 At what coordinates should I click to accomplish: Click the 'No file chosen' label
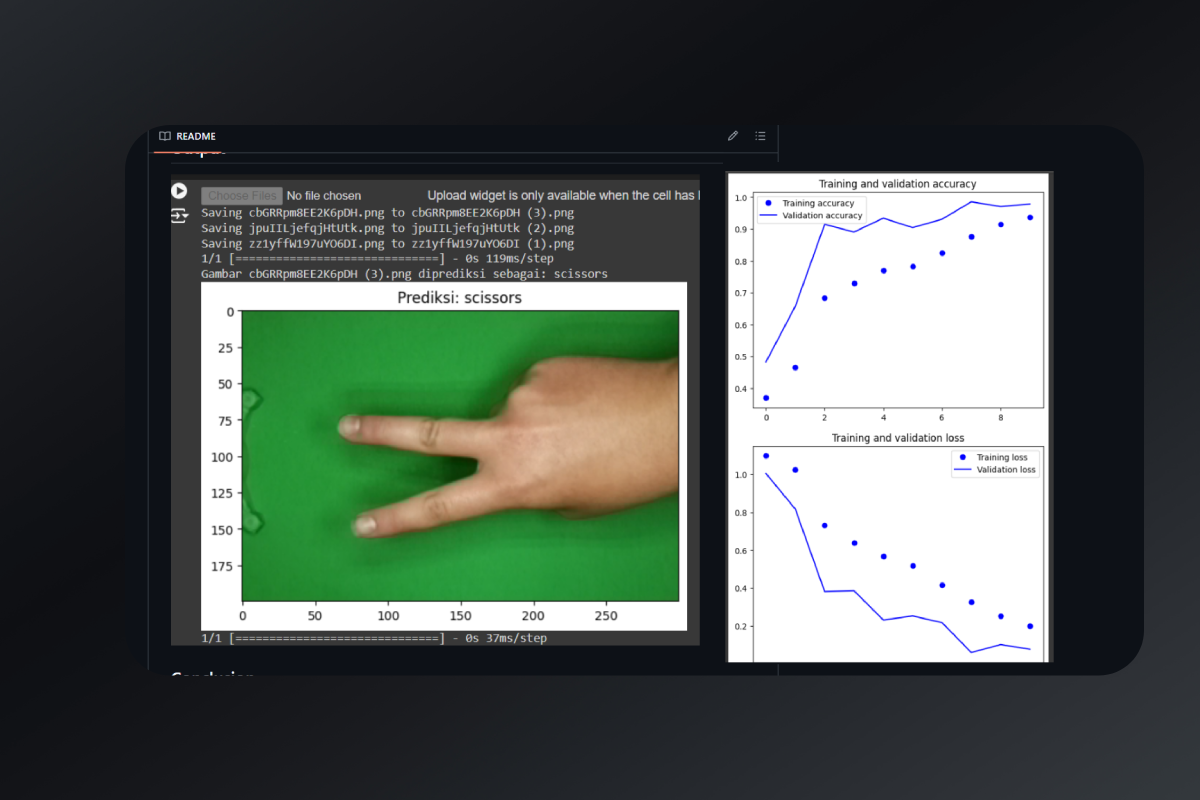pyautogui.click(x=324, y=196)
